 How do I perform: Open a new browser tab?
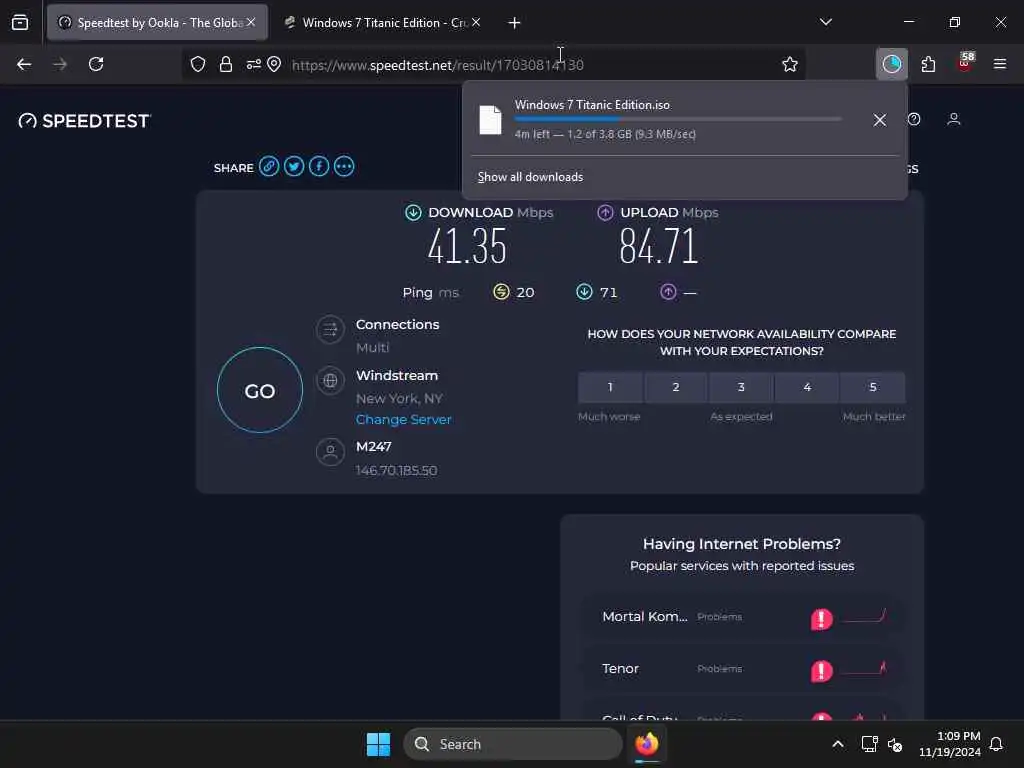click(515, 23)
